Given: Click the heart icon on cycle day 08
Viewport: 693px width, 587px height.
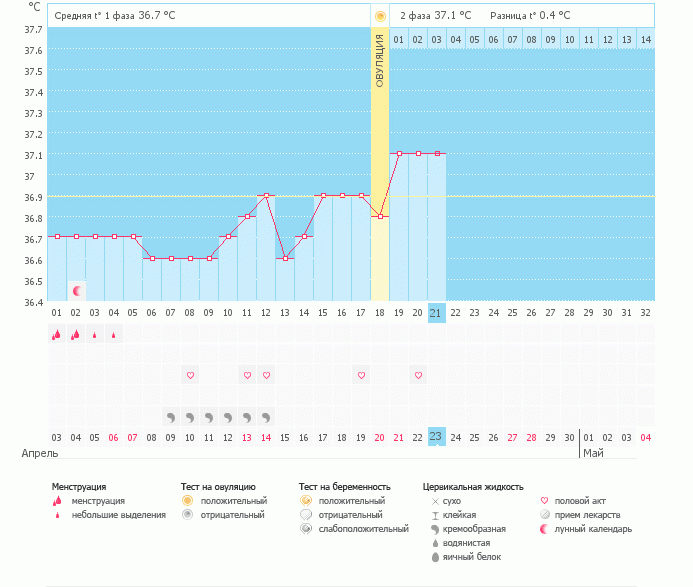Looking at the screenshot, I should 190,375.
